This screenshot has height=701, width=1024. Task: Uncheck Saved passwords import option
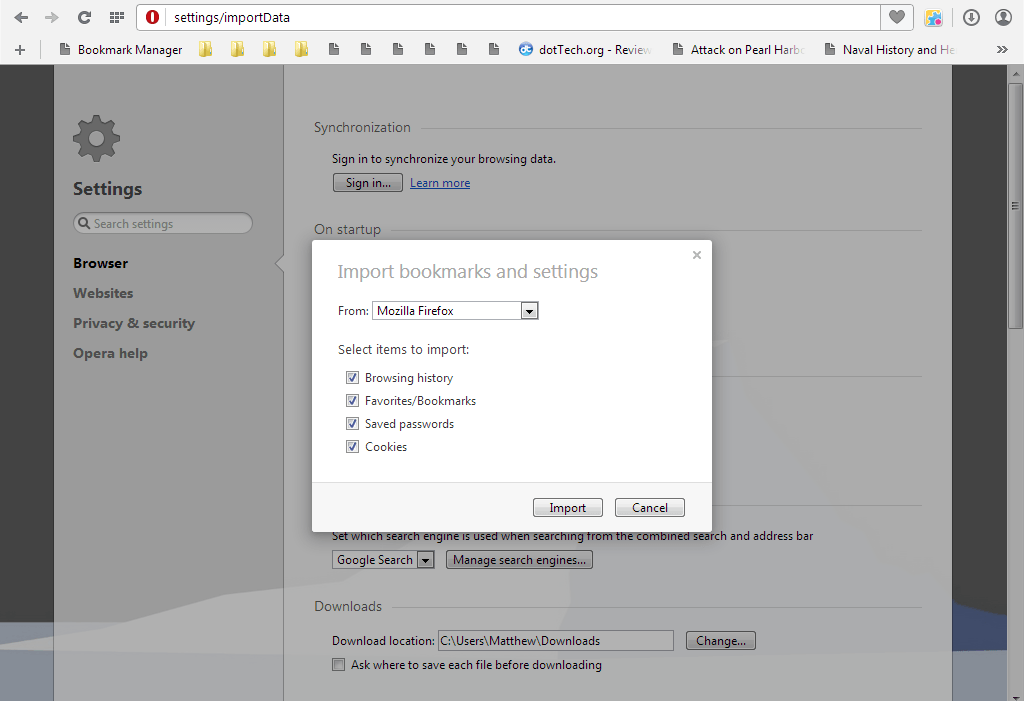click(x=352, y=423)
